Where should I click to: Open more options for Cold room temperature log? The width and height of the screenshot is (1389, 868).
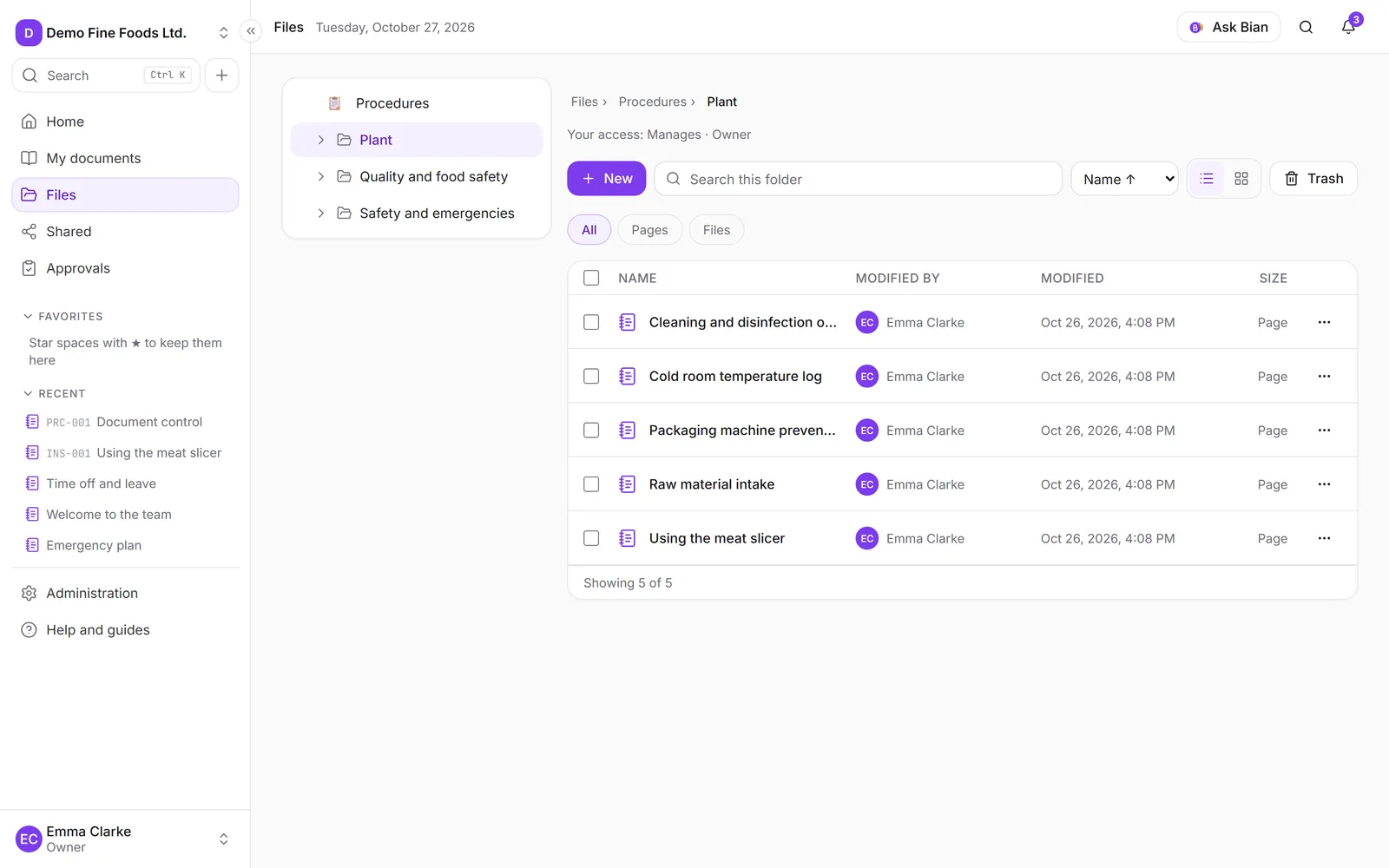[x=1324, y=376]
